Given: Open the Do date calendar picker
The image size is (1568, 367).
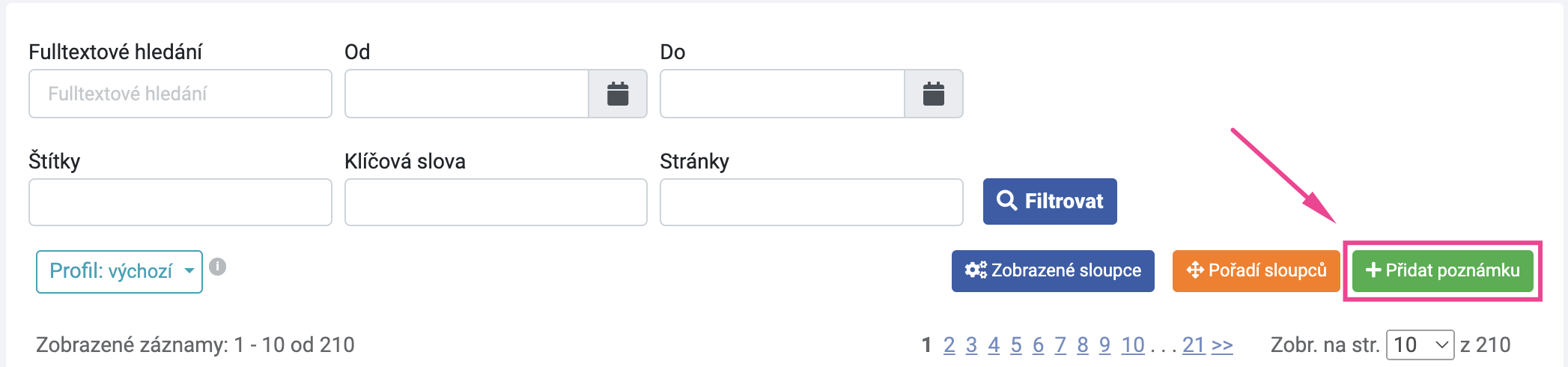Looking at the screenshot, I should (934, 94).
